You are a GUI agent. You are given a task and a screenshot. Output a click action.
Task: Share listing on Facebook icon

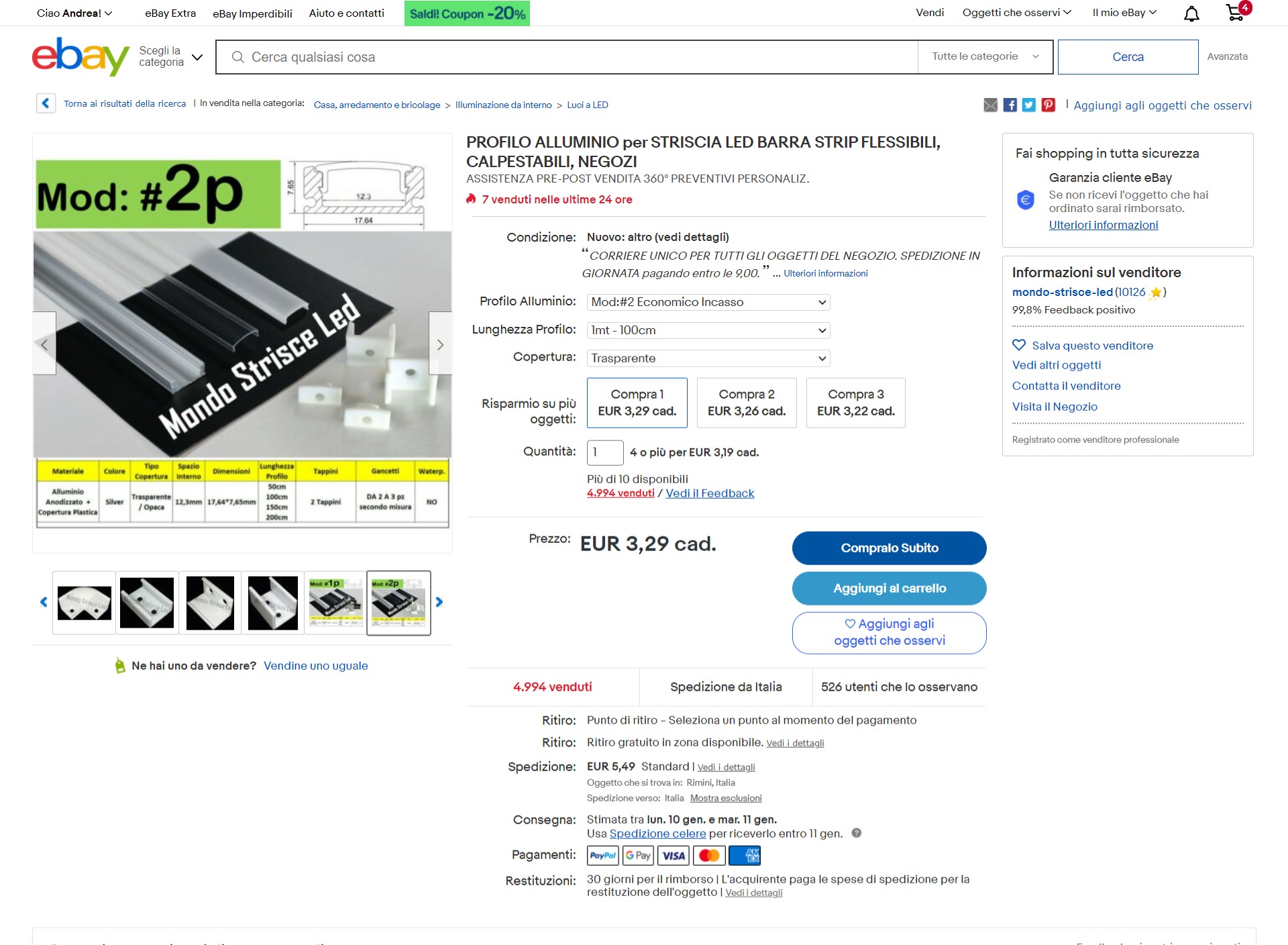click(x=1010, y=105)
